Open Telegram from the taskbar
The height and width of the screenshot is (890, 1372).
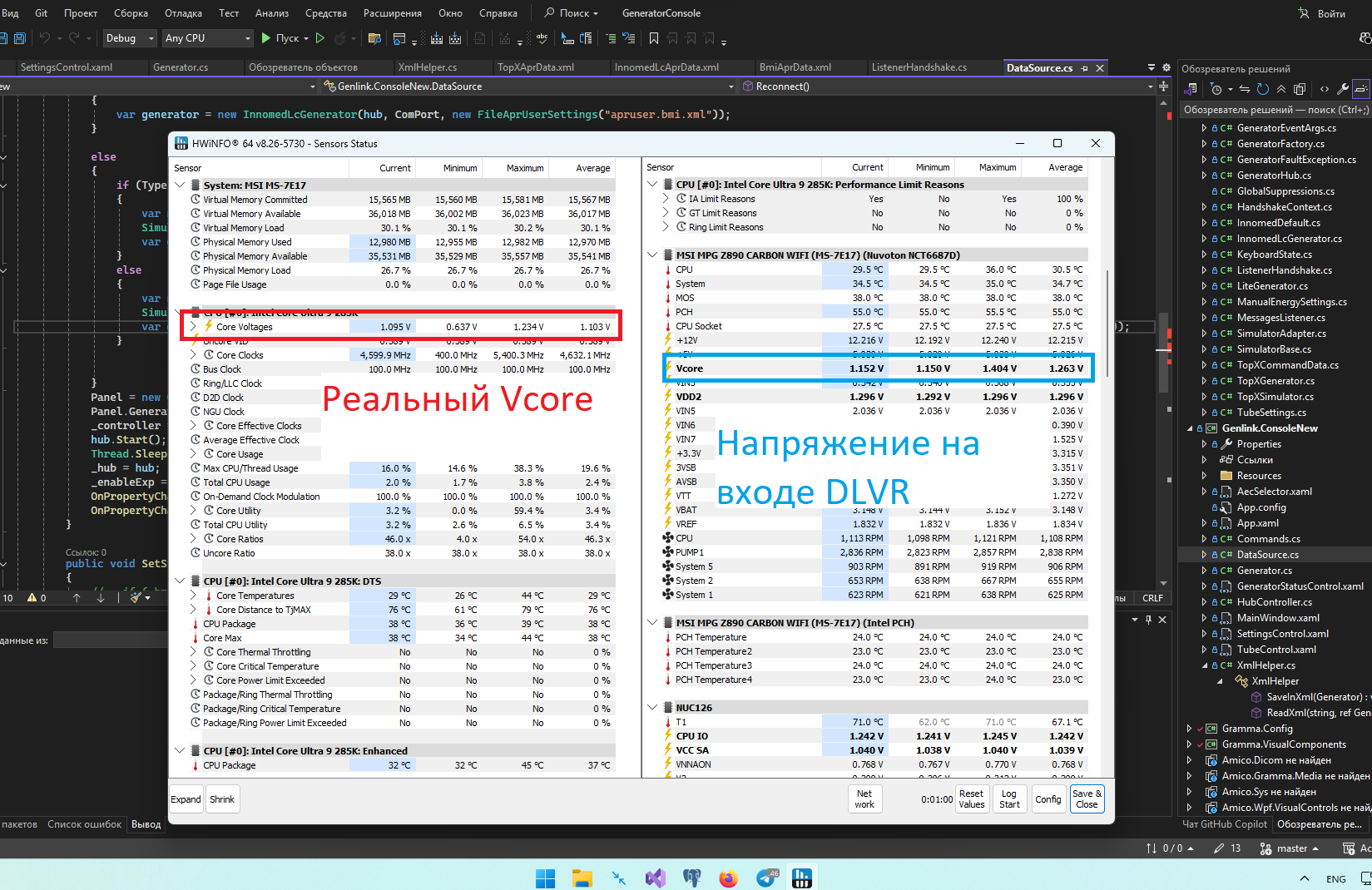point(766,878)
